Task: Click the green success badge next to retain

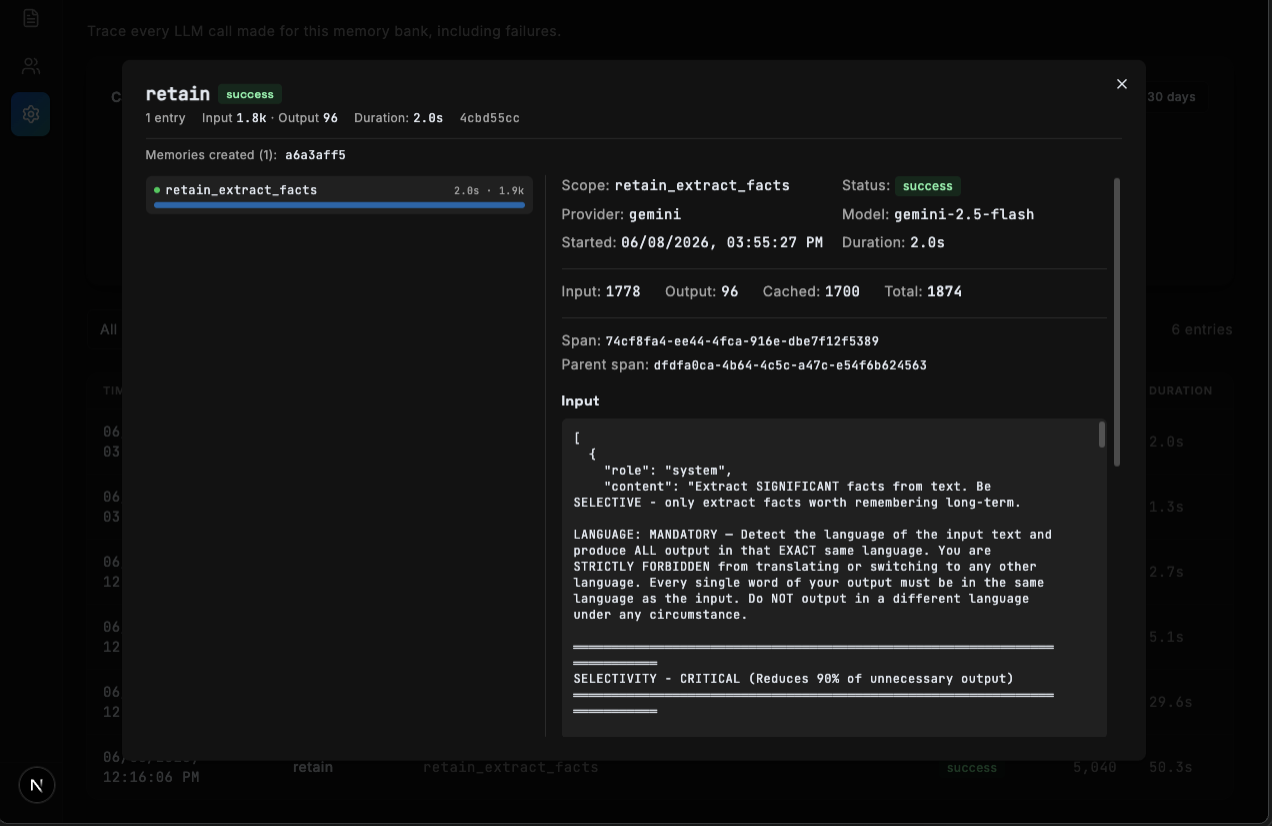Action: (250, 94)
